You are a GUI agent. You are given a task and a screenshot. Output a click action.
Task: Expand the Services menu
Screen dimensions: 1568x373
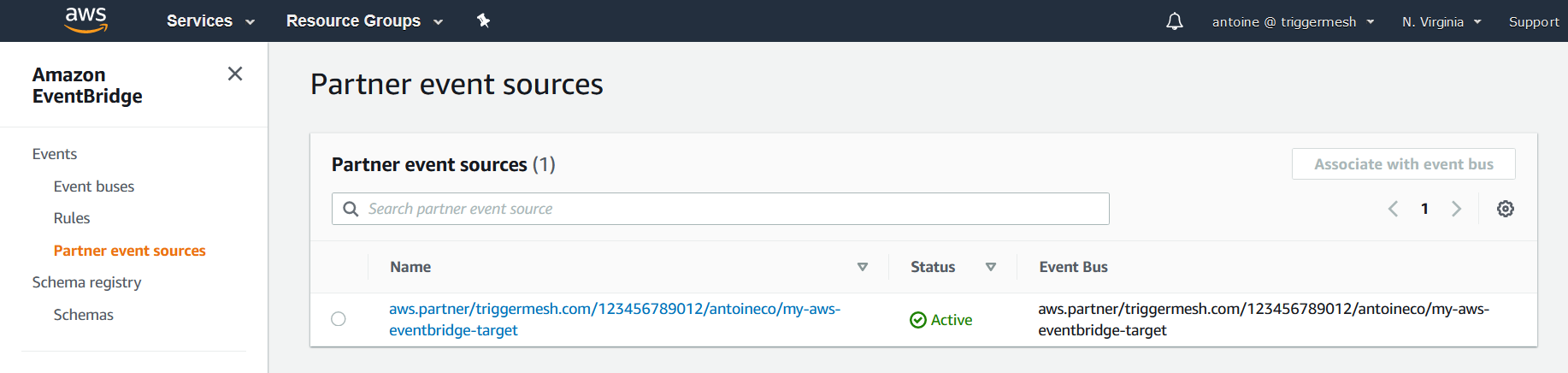click(x=210, y=21)
